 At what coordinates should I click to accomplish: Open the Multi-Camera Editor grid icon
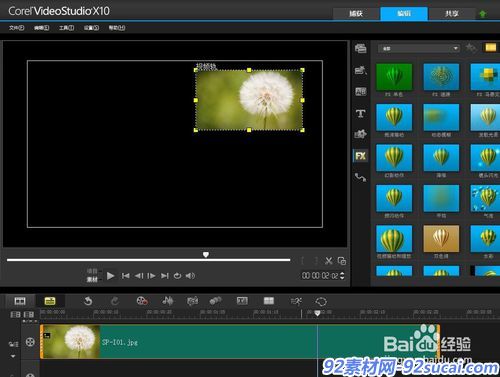click(x=269, y=301)
